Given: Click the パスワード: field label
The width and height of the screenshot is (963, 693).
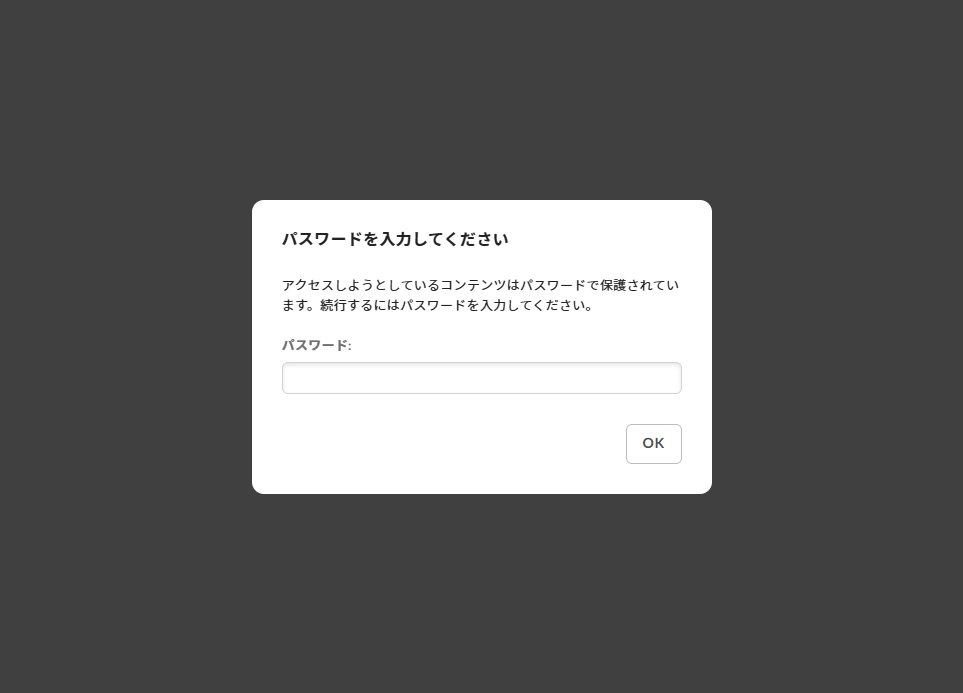Looking at the screenshot, I should 317,345.
